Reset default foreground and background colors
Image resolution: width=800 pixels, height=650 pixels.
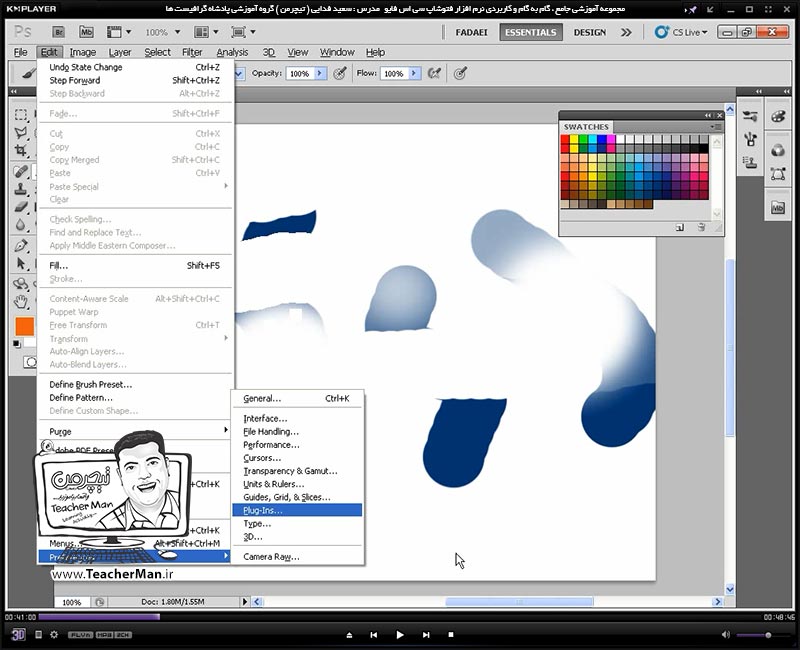point(17,344)
